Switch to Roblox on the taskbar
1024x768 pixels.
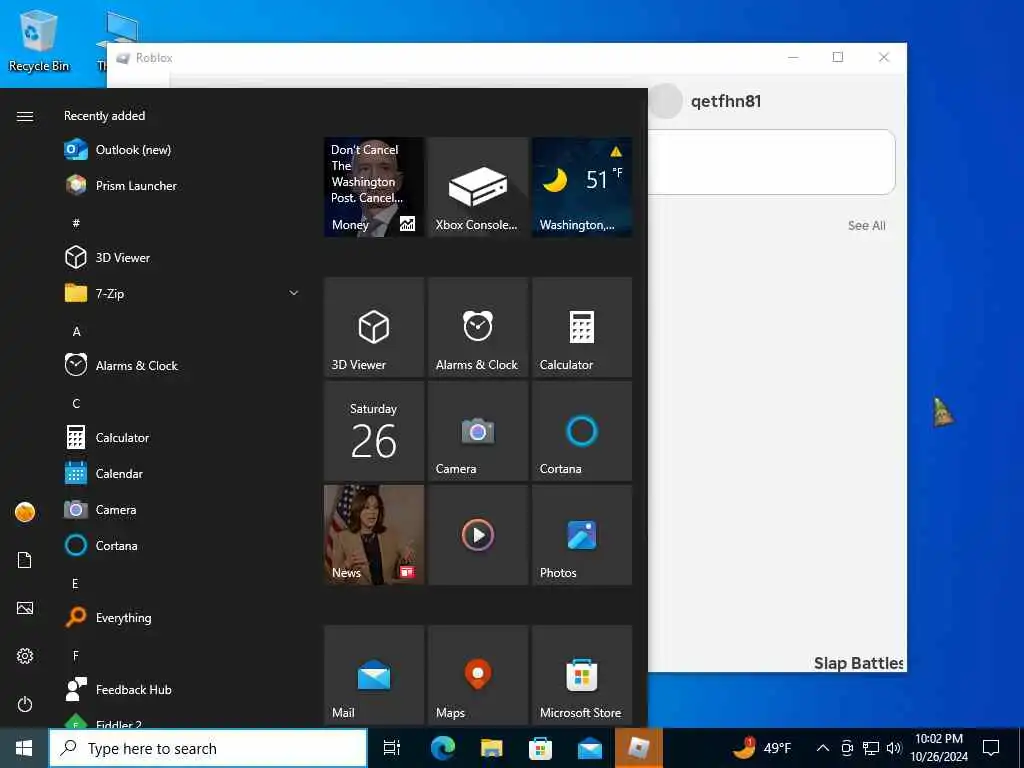pos(639,748)
